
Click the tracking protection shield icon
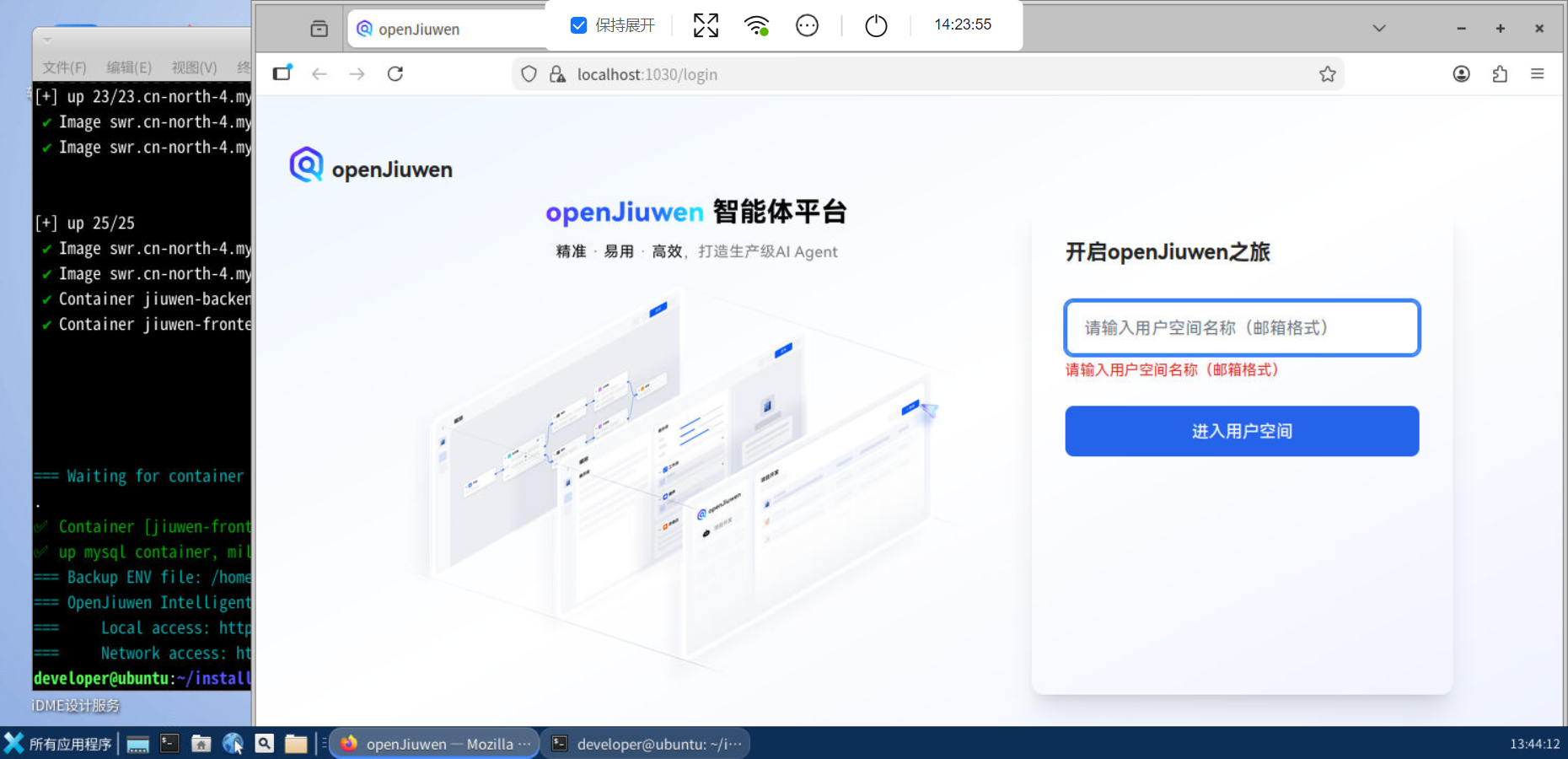pos(529,74)
